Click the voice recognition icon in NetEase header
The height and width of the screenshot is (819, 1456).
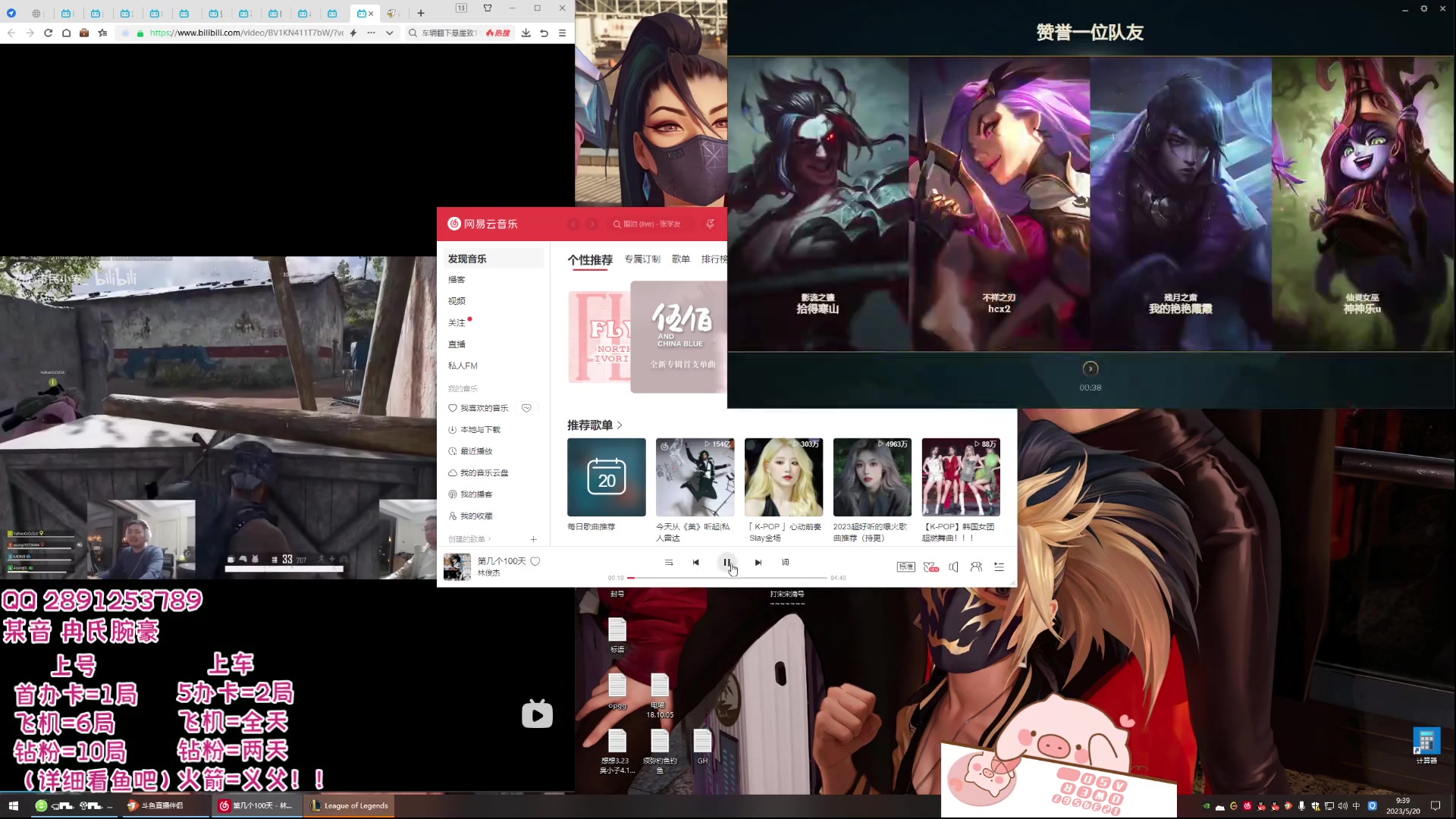point(710,224)
